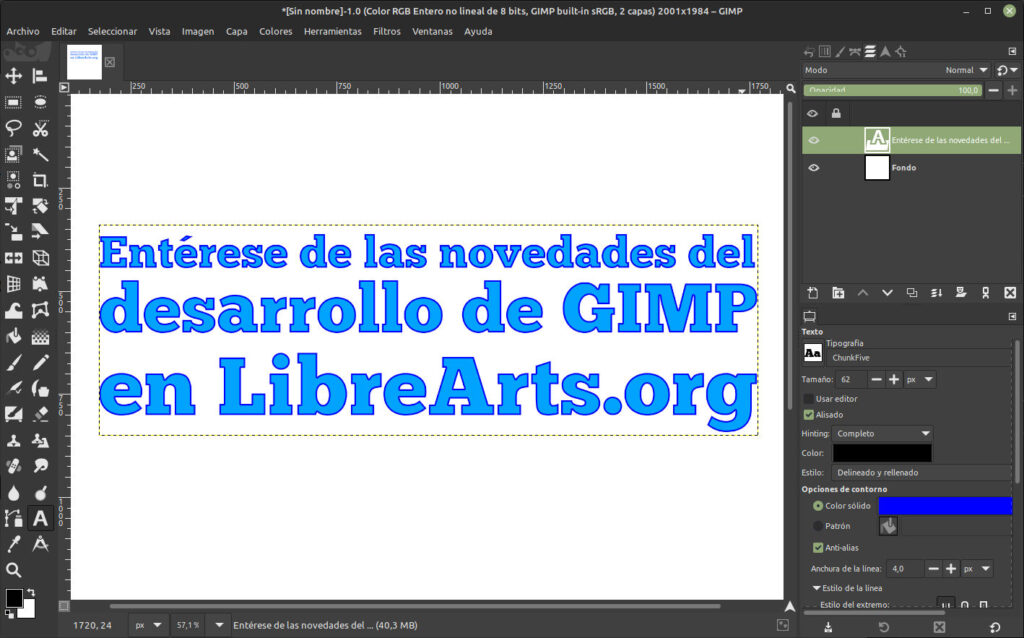The height and width of the screenshot is (638, 1024).
Task: Select the Clone stamp tool
Action: (x=14, y=440)
